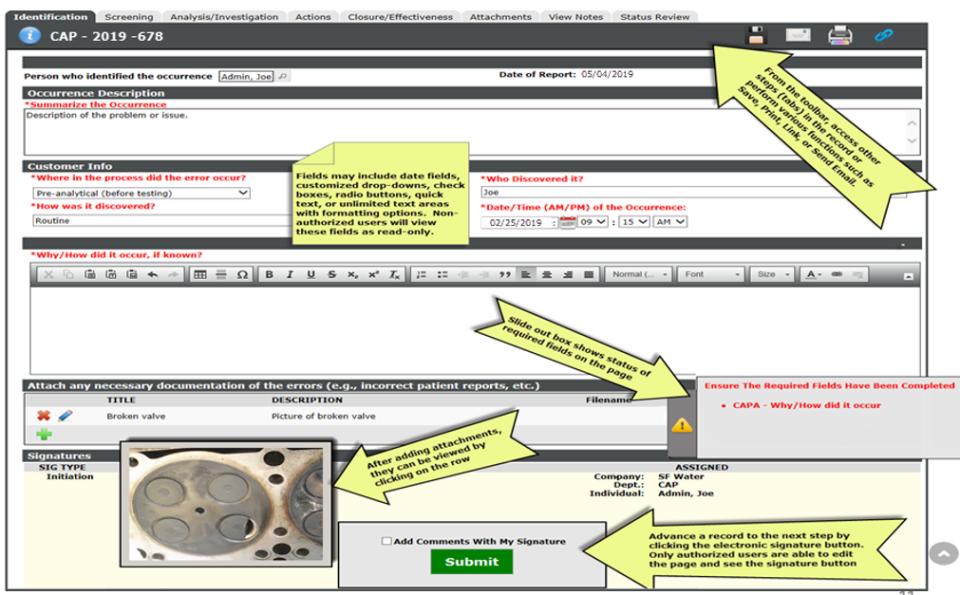Viewport: 960px width, 595px height.
Task: Send the record via the email envelope icon
Action: (x=797, y=34)
